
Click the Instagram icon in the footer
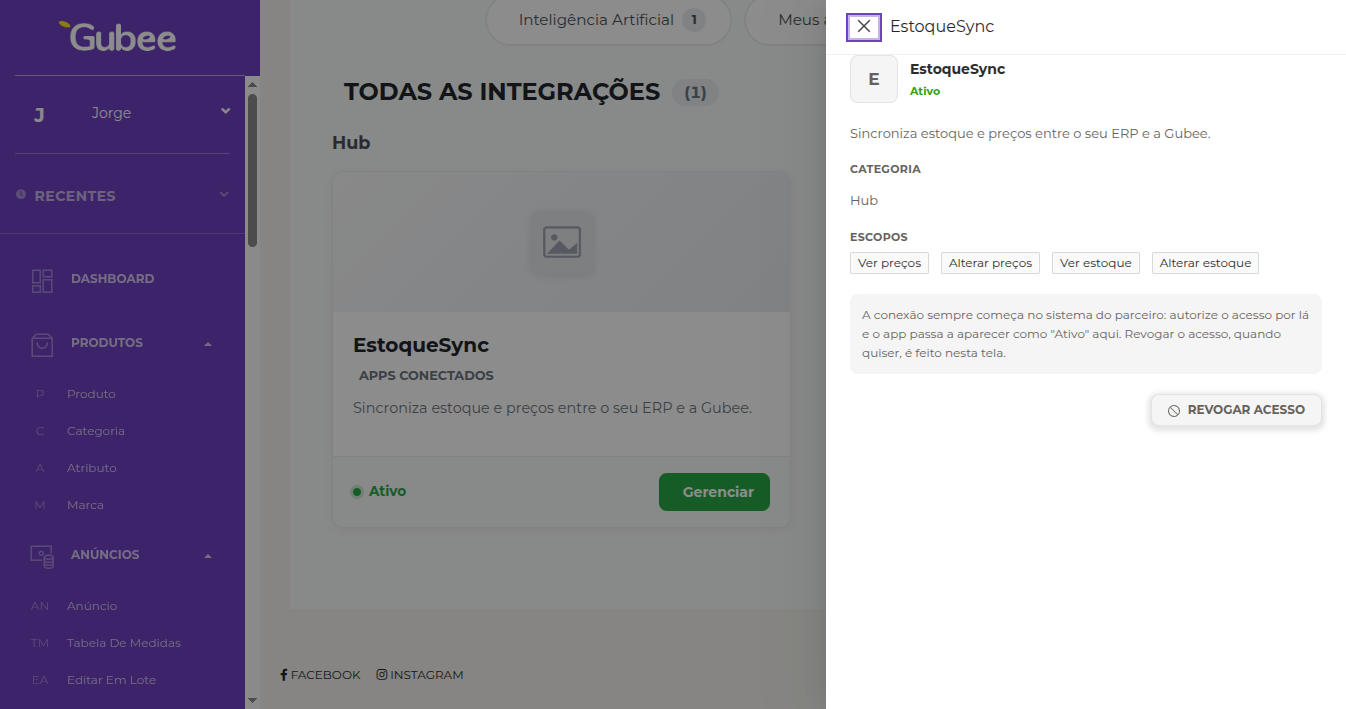[x=382, y=675]
